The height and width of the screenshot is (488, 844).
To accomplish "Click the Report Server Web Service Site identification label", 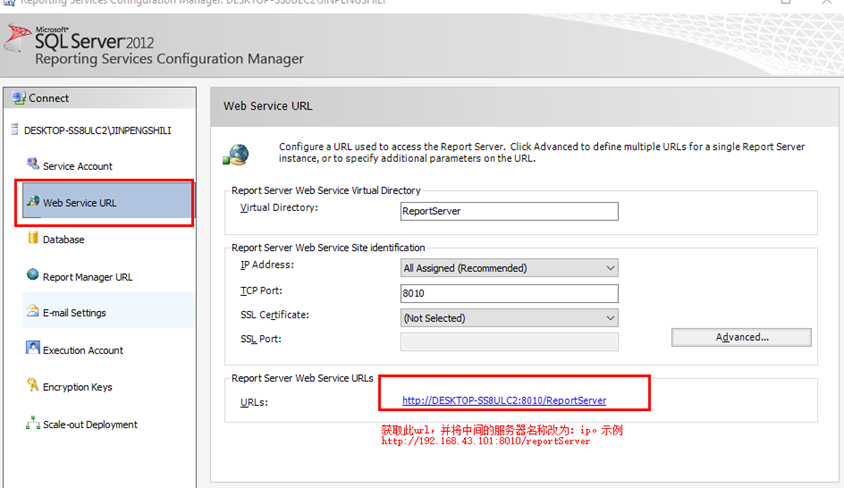I will 328,247.
